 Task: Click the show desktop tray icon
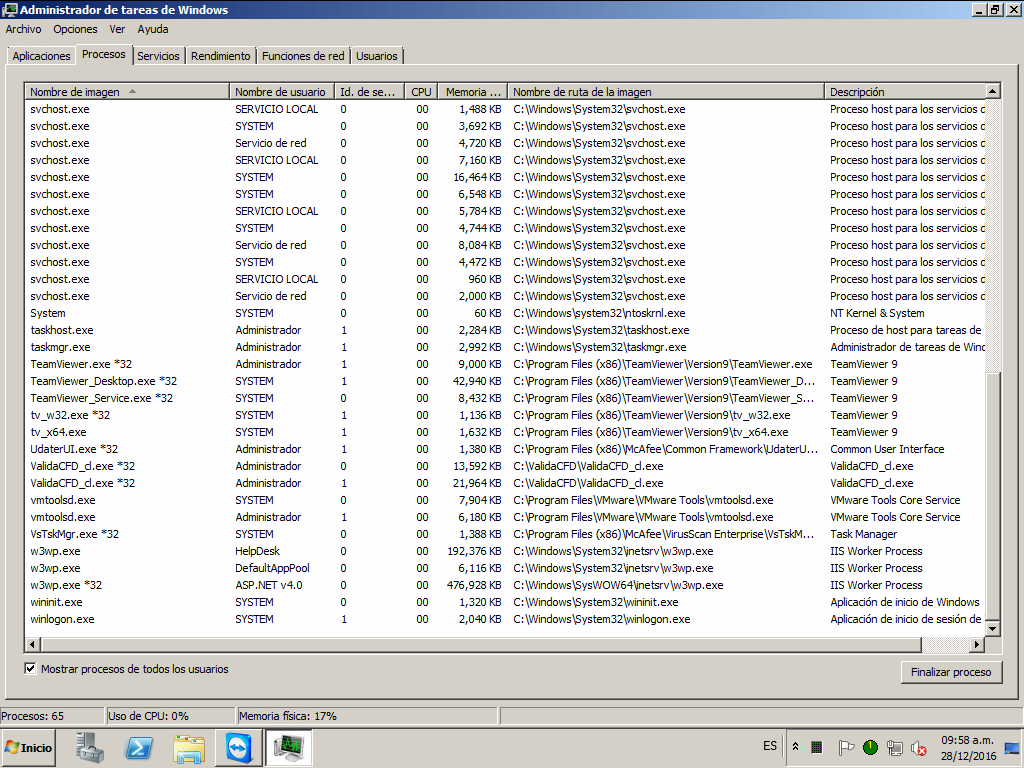pos(1012,748)
